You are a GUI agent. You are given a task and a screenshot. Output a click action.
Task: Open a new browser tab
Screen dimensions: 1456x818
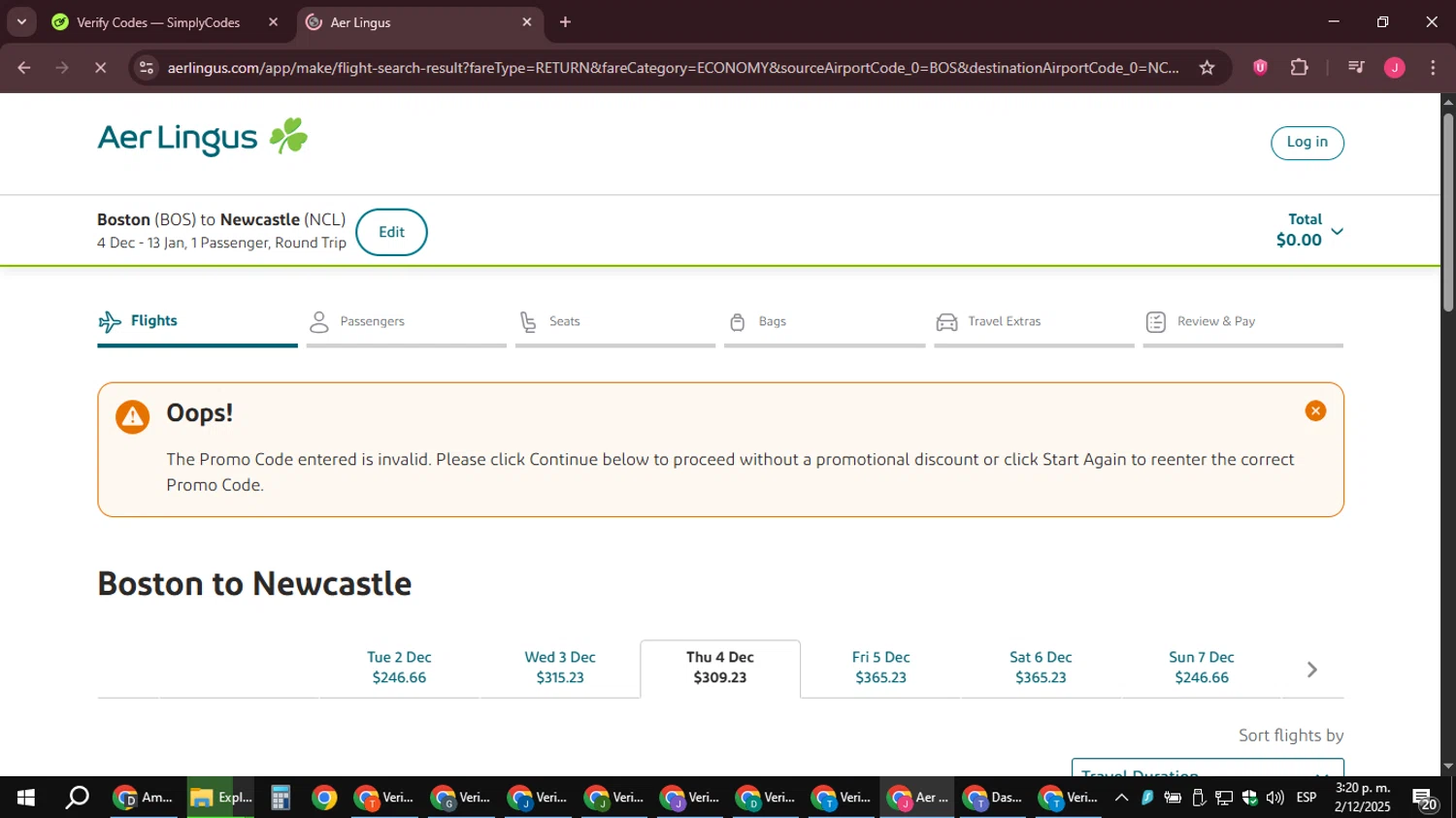[x=565, y=22]
